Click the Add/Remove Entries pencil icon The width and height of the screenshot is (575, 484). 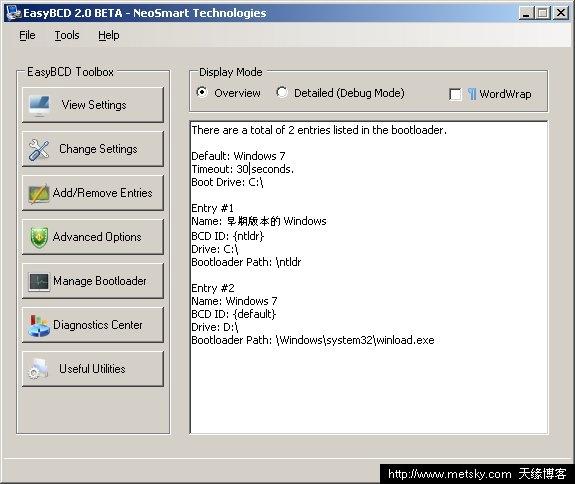click(39, 193)
